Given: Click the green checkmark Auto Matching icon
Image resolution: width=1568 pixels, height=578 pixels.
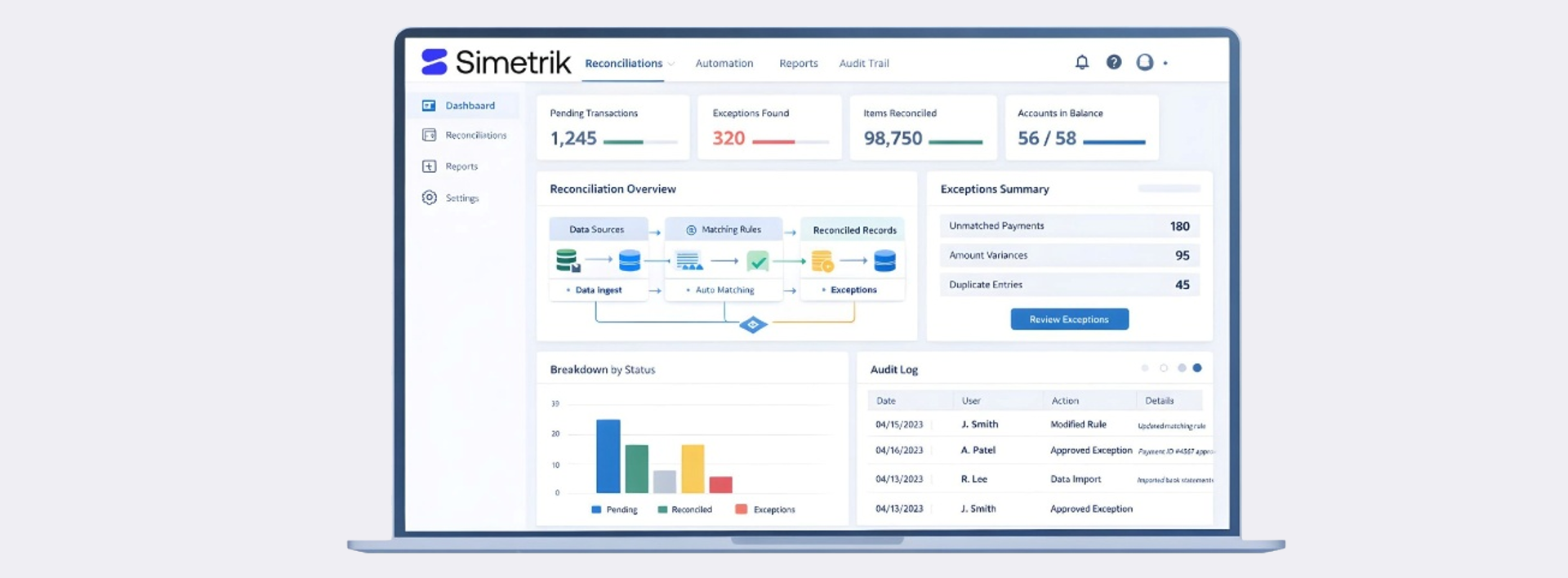Looking at the screenshot, I should click(x=758, y=261).
